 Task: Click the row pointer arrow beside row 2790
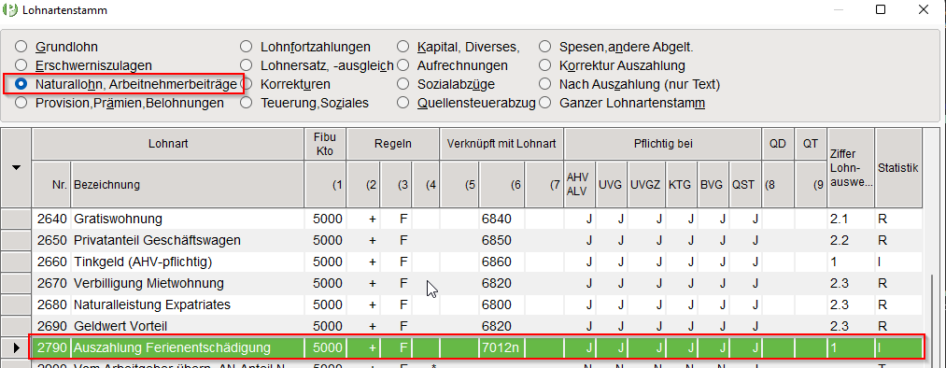coord(16,348)
